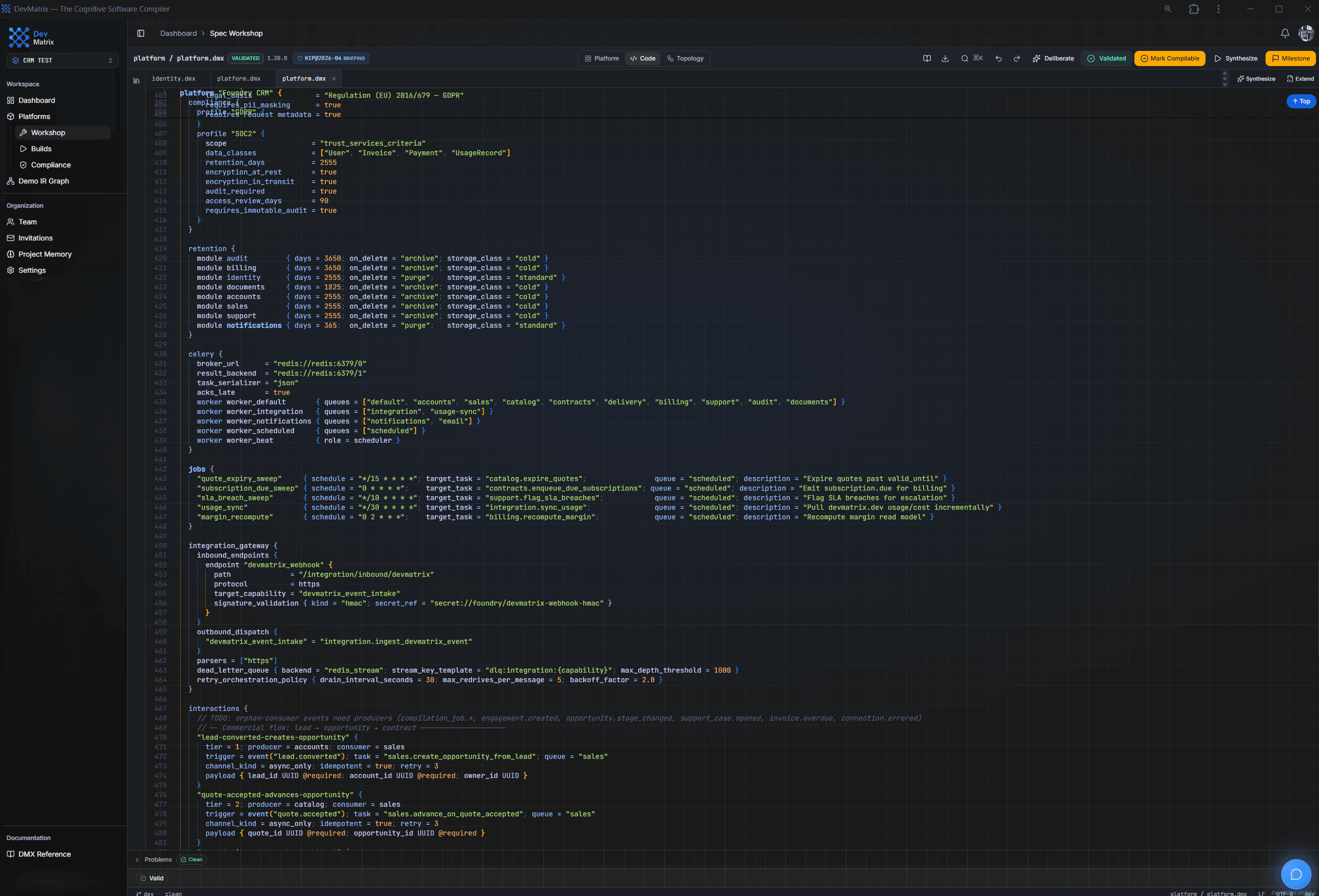Download the spec file
1319x896 pixels.
pyautogui.click(x=945, y=58)
